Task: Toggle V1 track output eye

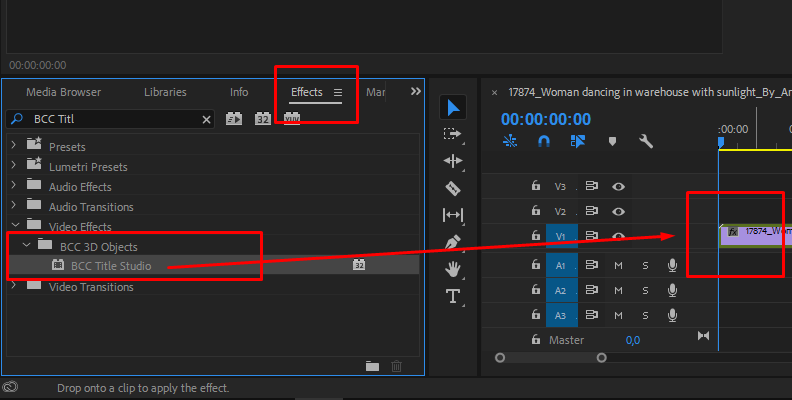Action: [x=619, y=237]
